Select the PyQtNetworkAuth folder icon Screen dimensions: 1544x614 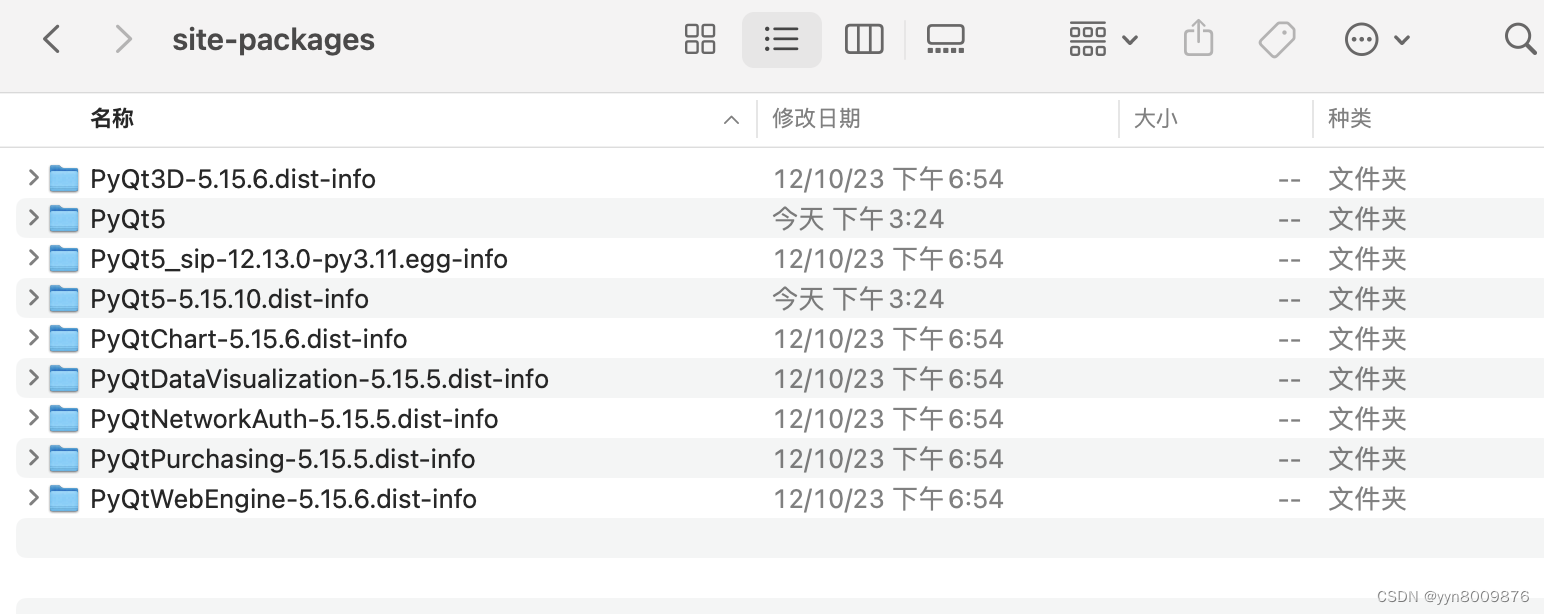[64, 419]
